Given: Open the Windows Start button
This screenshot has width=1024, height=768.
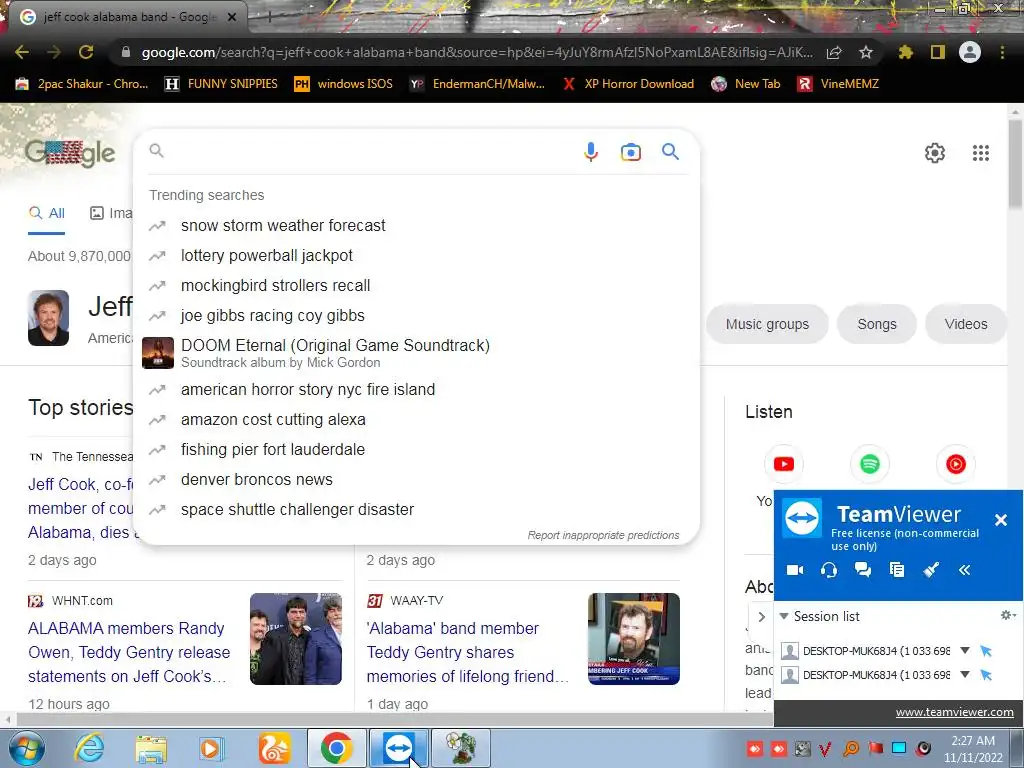Looking at the screenshot, I should pos(26,748).
